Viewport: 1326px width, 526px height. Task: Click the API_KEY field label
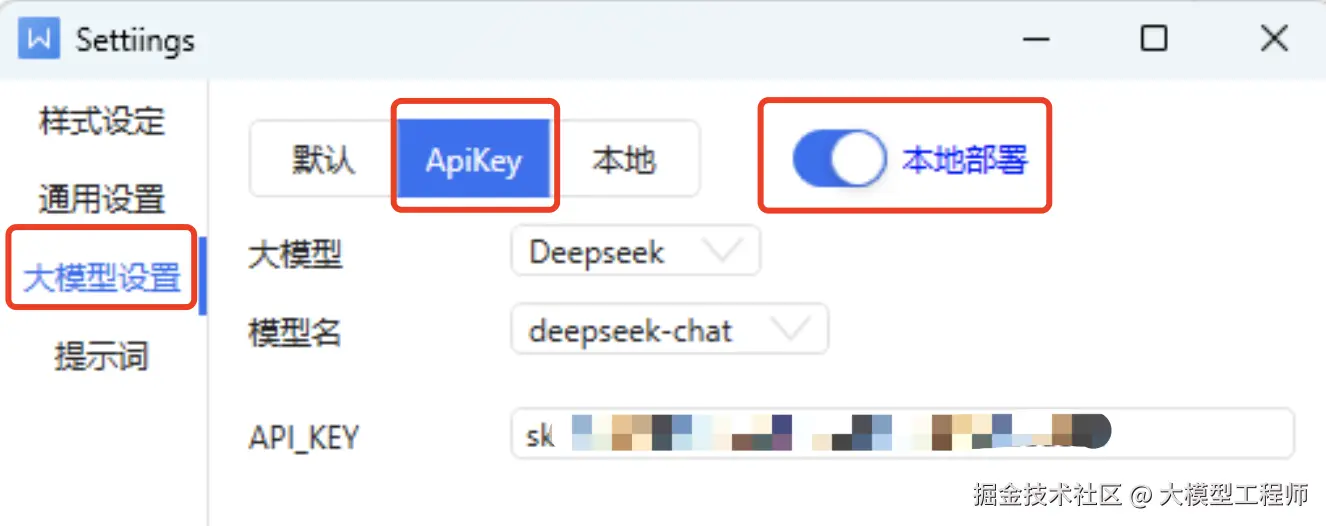(304, 436)
